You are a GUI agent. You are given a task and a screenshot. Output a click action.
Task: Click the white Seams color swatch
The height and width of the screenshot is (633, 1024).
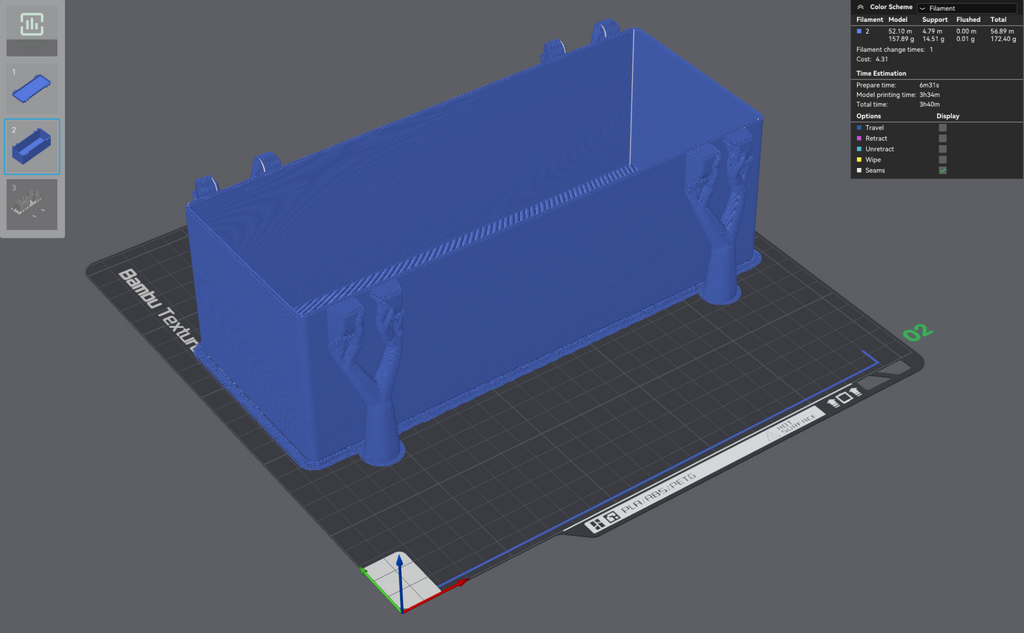[859, 170]
